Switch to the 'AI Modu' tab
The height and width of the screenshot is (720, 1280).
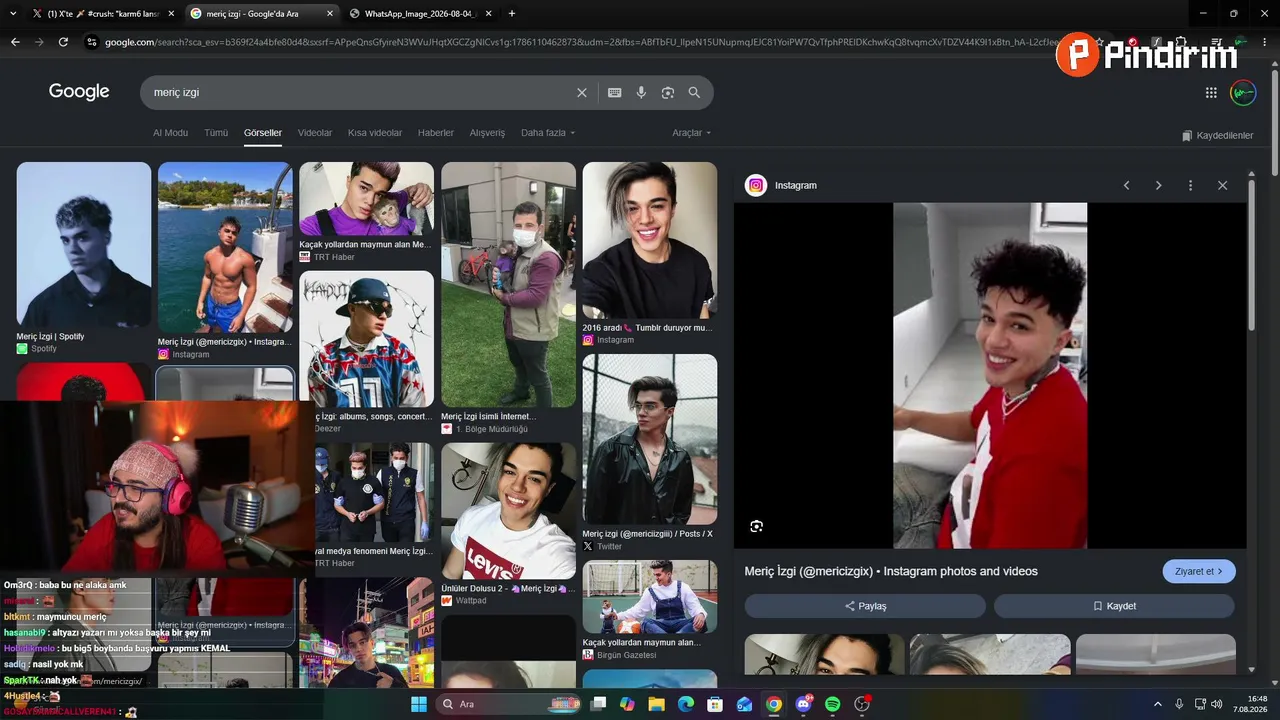pos(170,133)
